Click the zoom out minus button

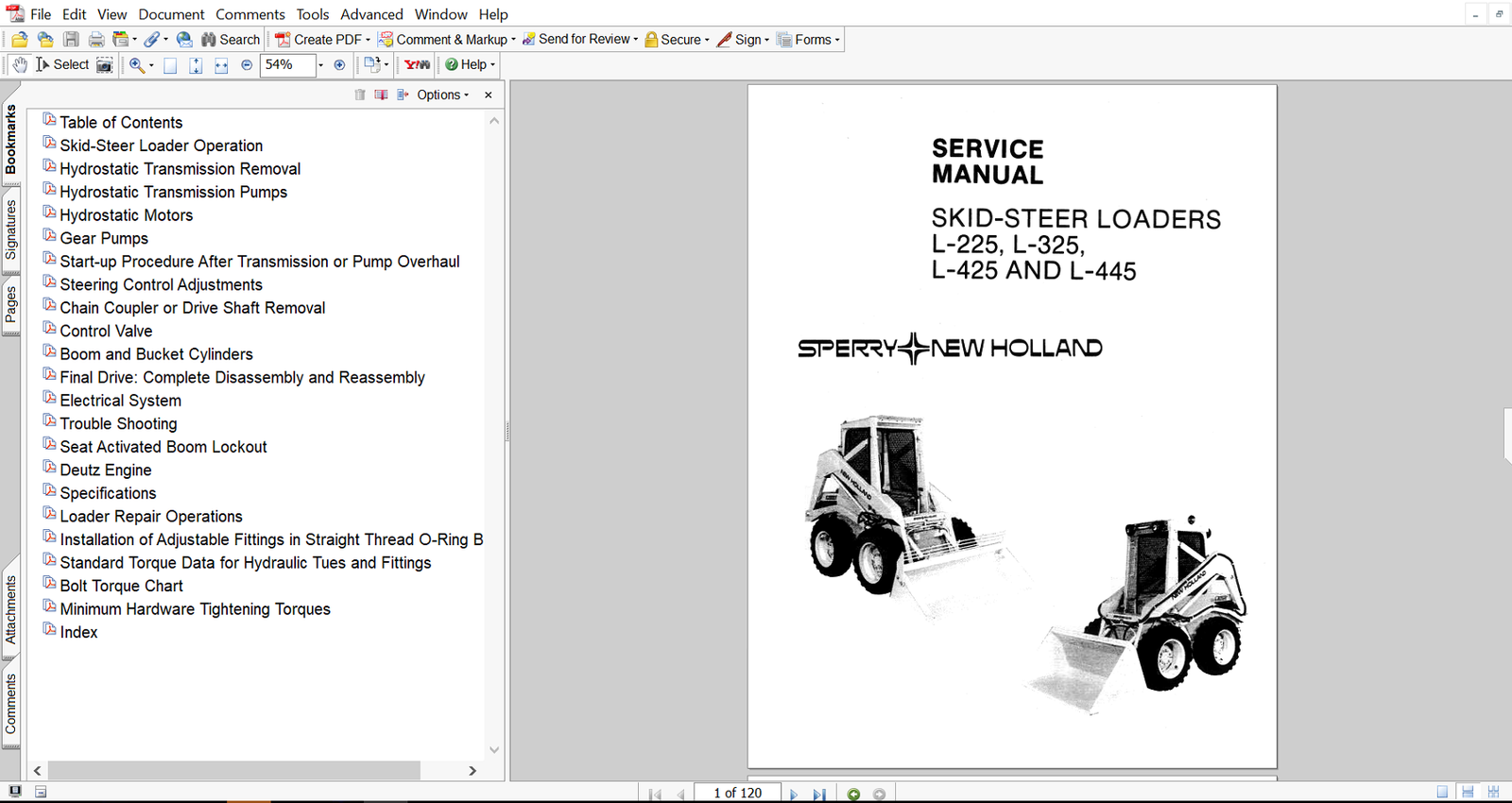click(x=247, y=65)
